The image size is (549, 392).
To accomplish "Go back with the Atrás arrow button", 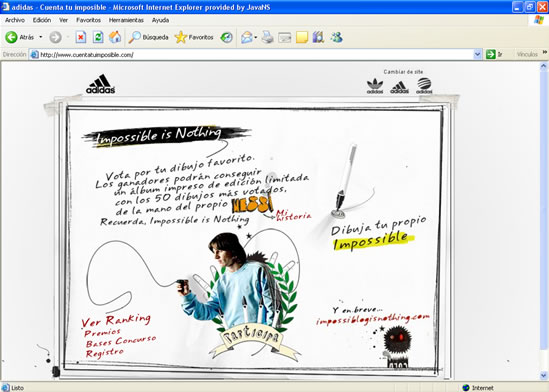I will click(x=19, y=37).
